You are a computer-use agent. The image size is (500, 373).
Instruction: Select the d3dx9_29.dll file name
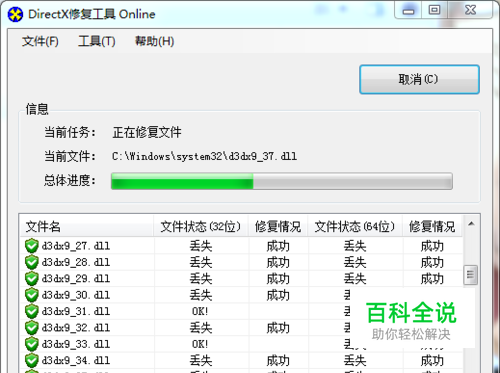pos(76,279)
